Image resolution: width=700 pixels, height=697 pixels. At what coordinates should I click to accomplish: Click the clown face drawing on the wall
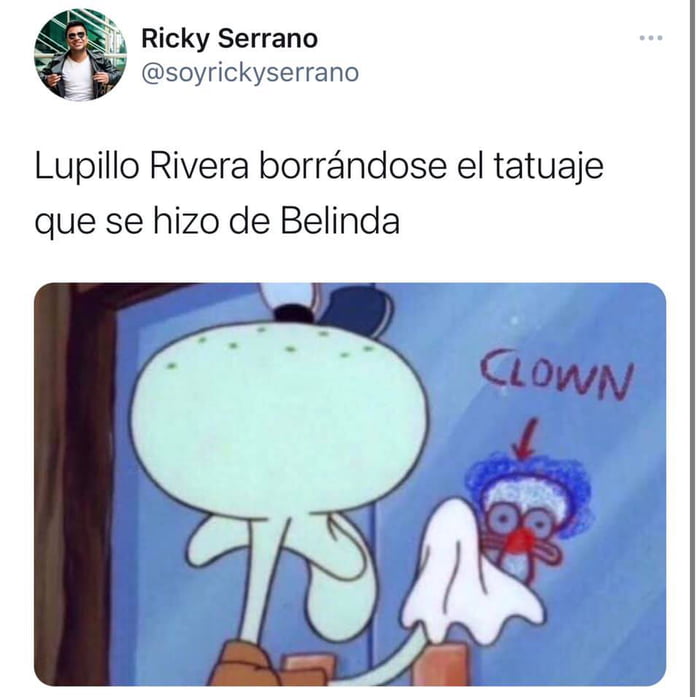[x=529, y=518]
